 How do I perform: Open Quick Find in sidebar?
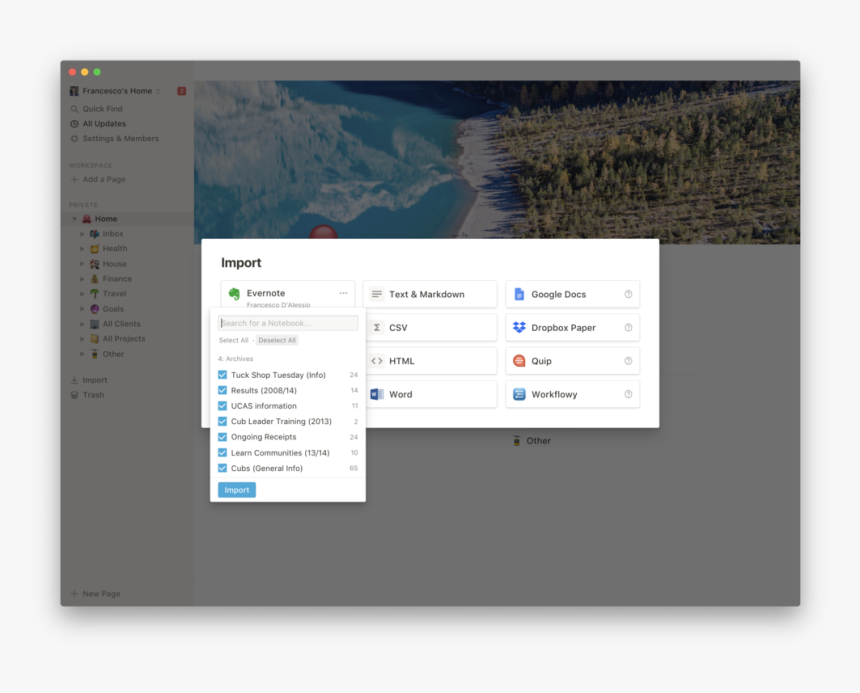tap(103, 109)
